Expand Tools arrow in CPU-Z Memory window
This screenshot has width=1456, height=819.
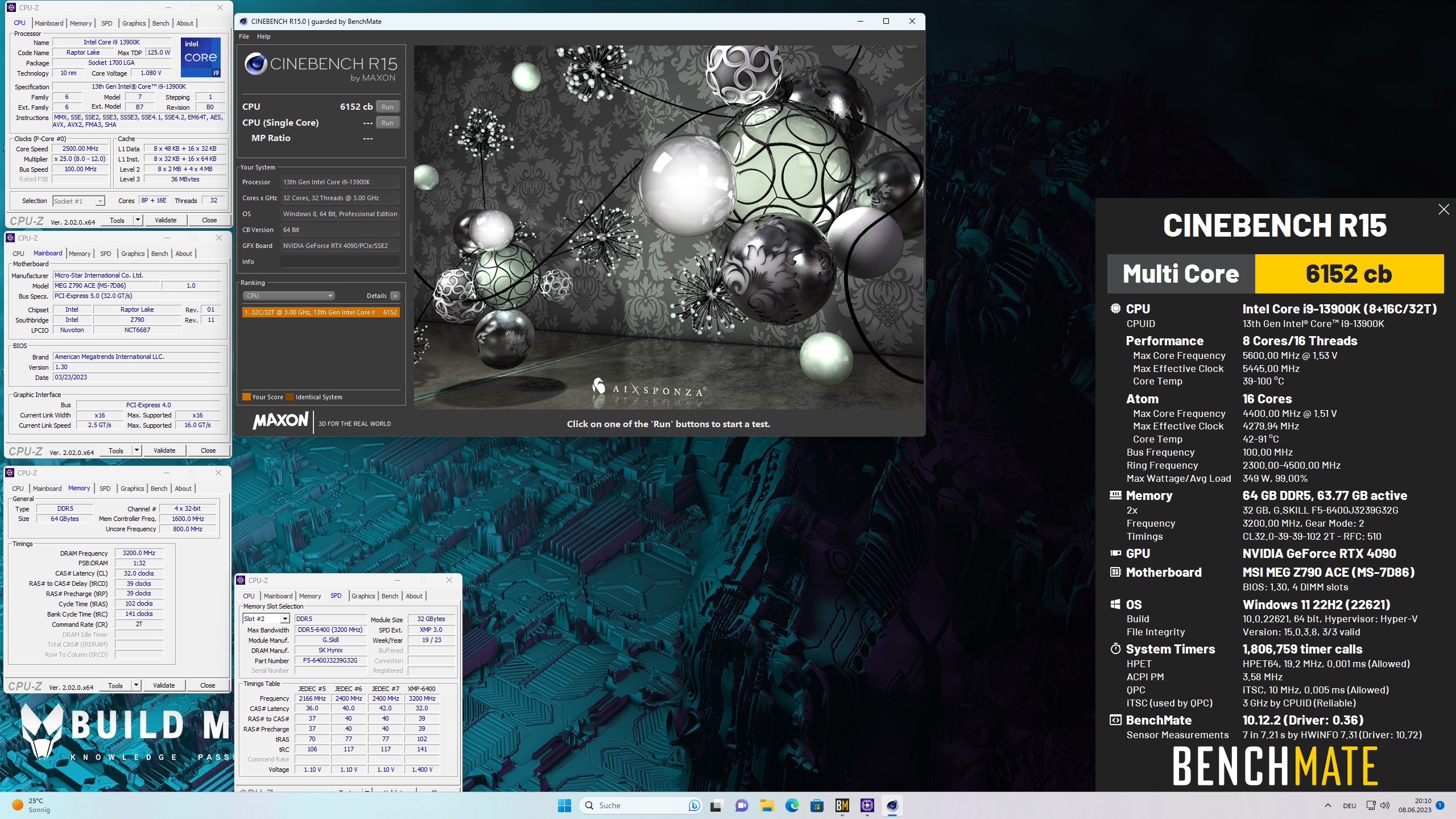click(136, 685)
